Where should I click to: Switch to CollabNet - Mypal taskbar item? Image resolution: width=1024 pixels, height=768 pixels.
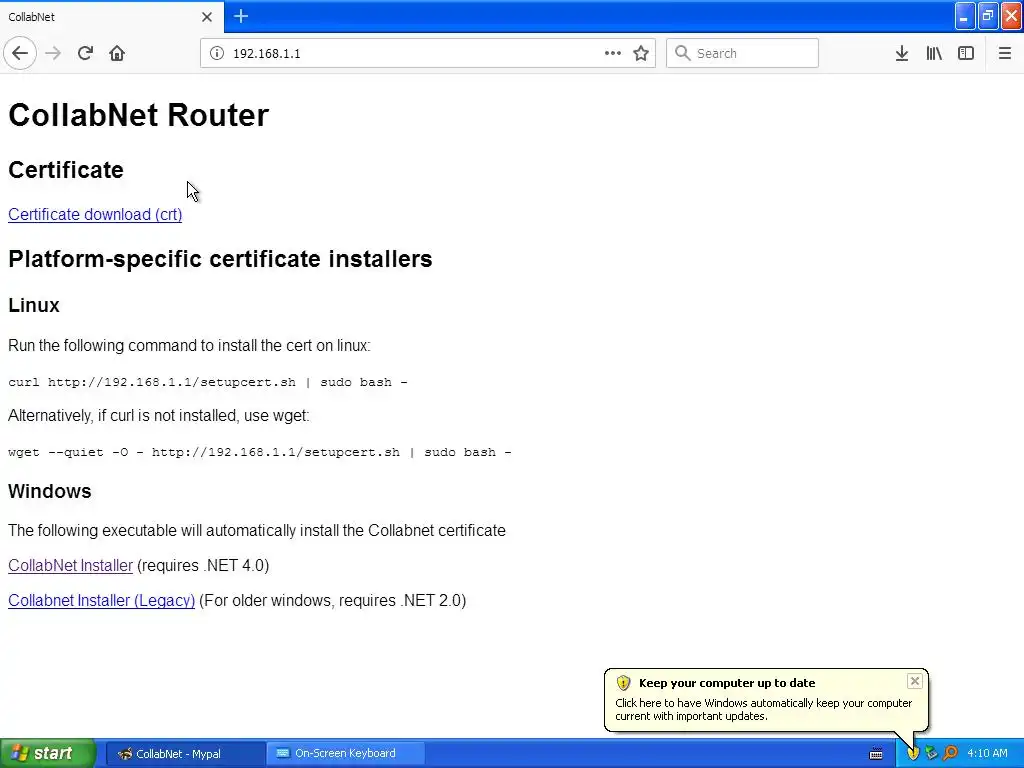(x=184, y=753)
